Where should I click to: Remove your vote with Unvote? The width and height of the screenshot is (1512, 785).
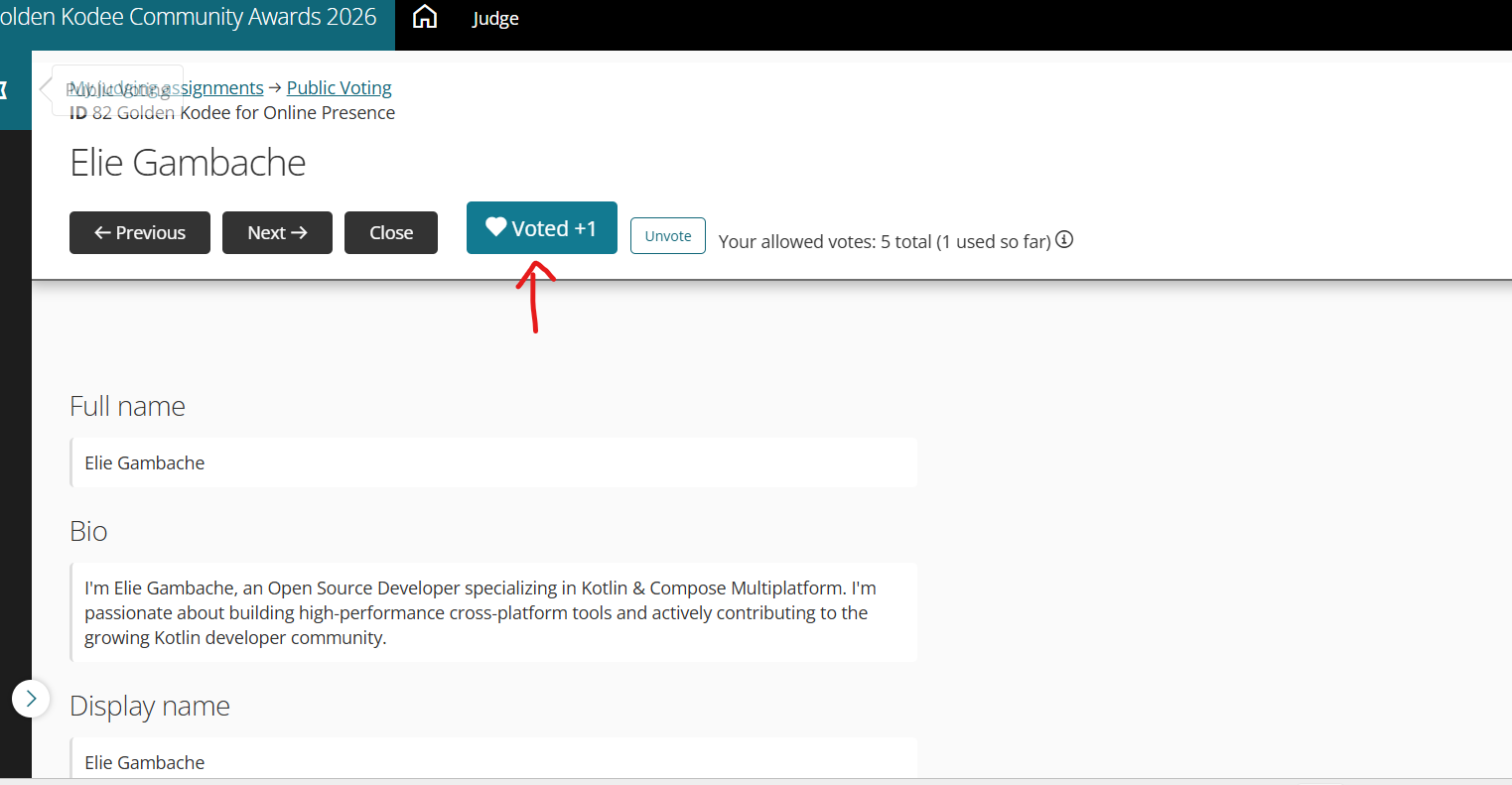(667, 236)
